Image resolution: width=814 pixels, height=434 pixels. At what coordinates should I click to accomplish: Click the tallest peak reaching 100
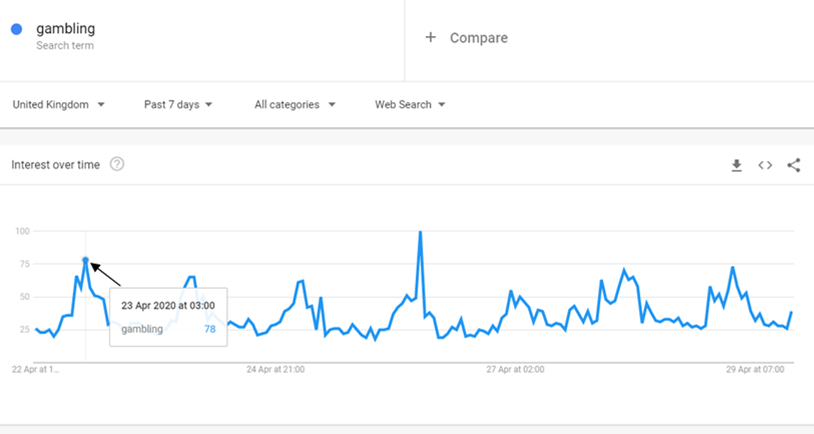click(x=420, y=232)
